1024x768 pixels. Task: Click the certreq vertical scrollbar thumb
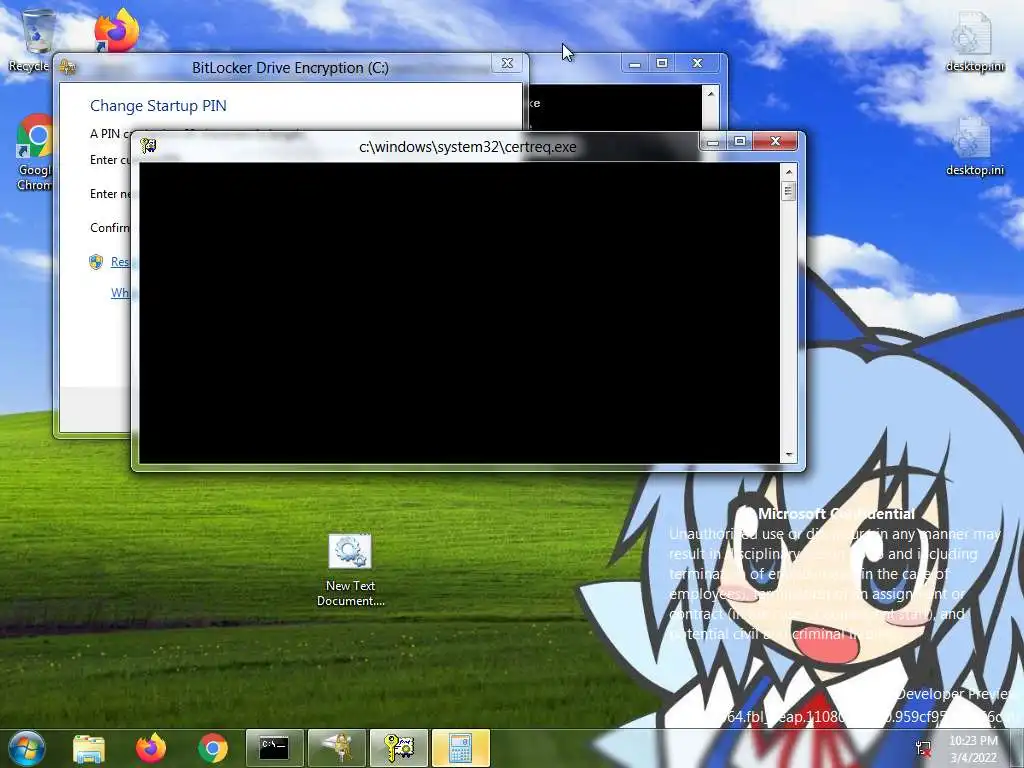tap(788, 191)
